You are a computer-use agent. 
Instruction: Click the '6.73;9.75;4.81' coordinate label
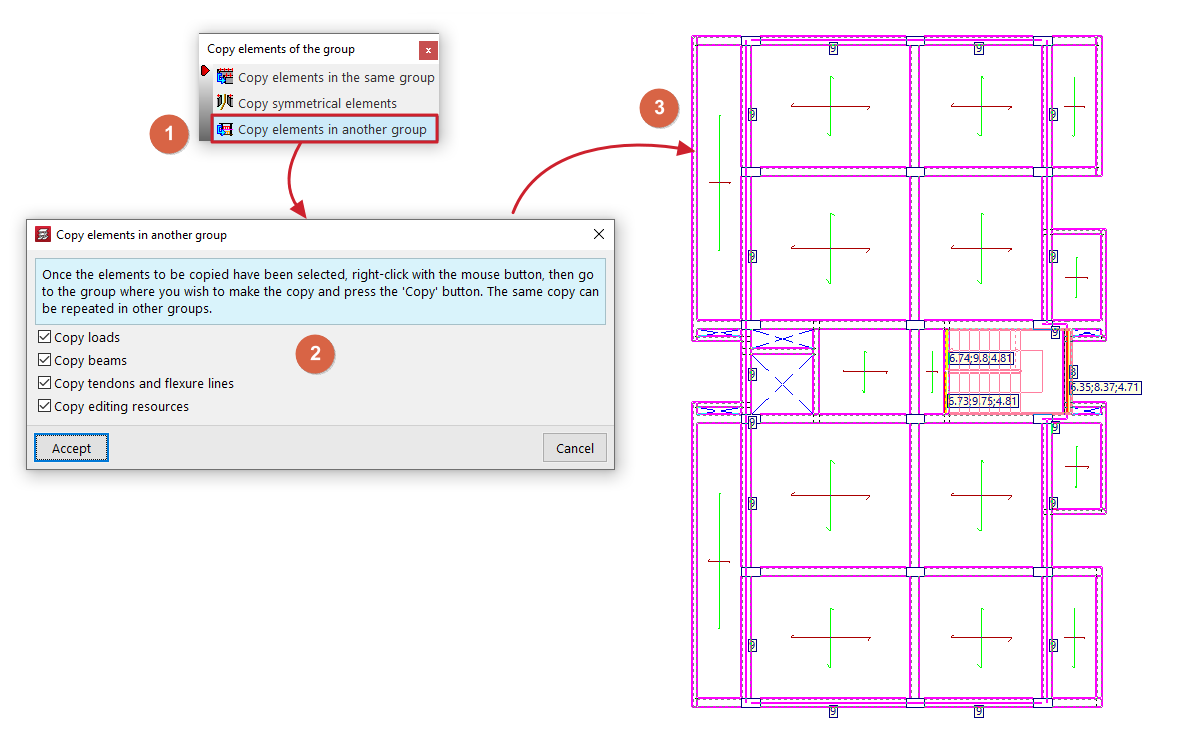pos(983,402)
